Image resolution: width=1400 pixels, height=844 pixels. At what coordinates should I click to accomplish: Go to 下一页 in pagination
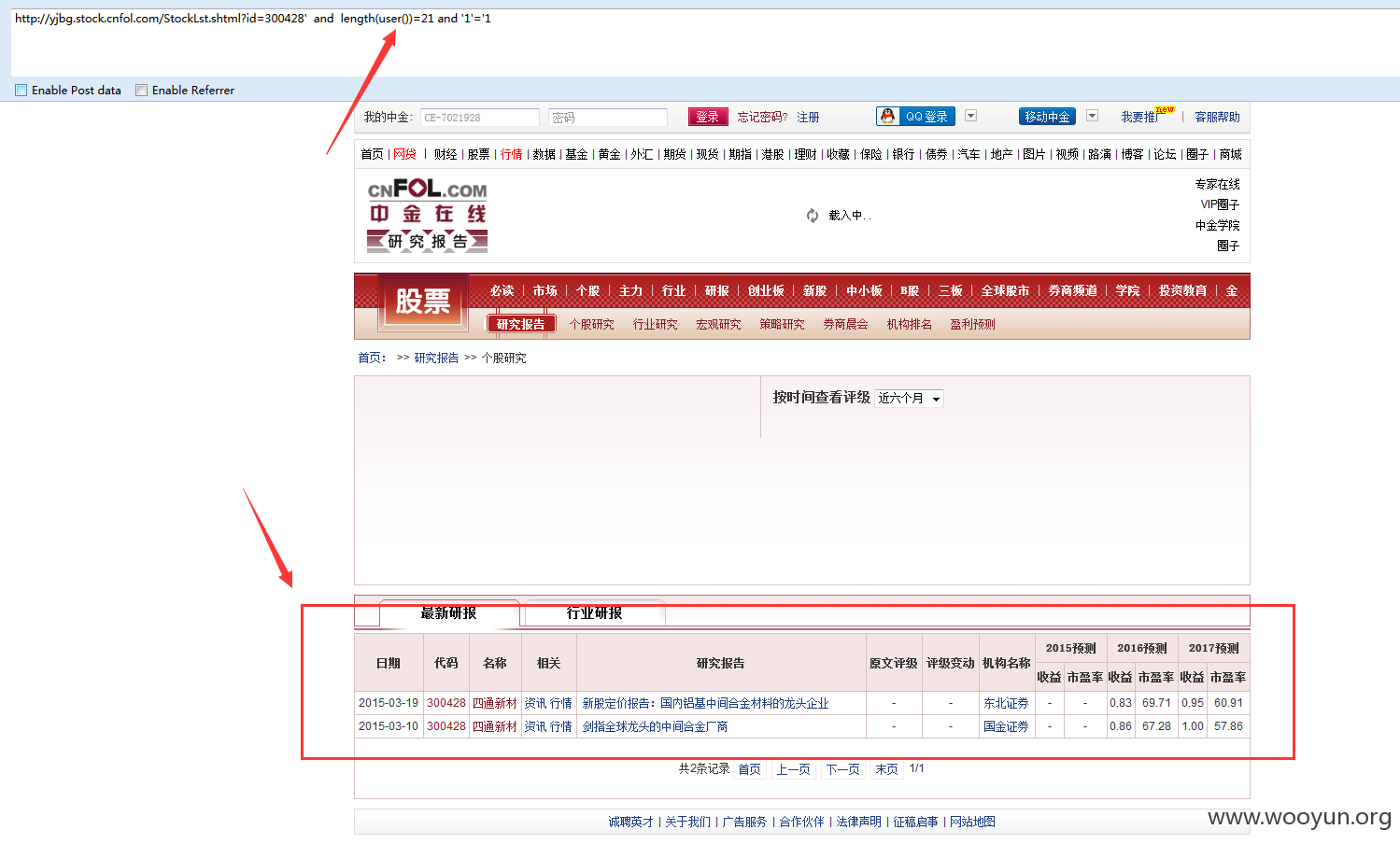pyautogui.click(x=843, y=769)
